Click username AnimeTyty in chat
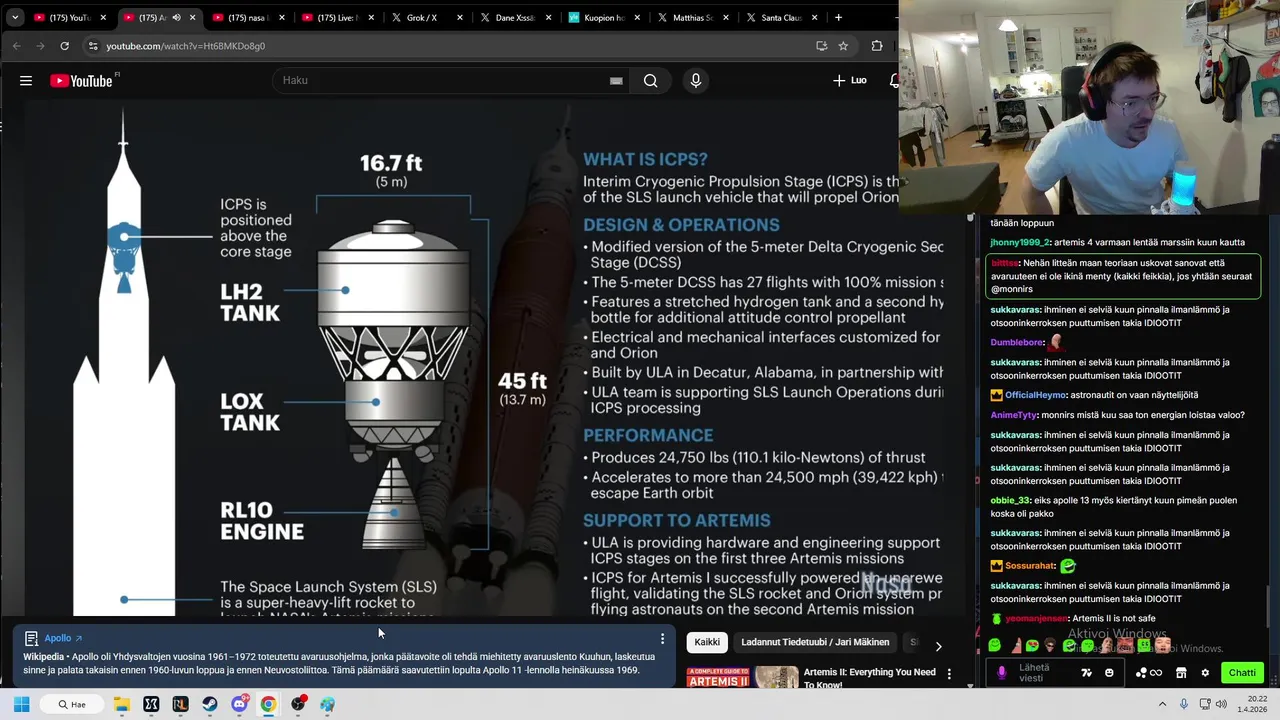This screenshot has height=720, width=1280. click(1014, 415)
